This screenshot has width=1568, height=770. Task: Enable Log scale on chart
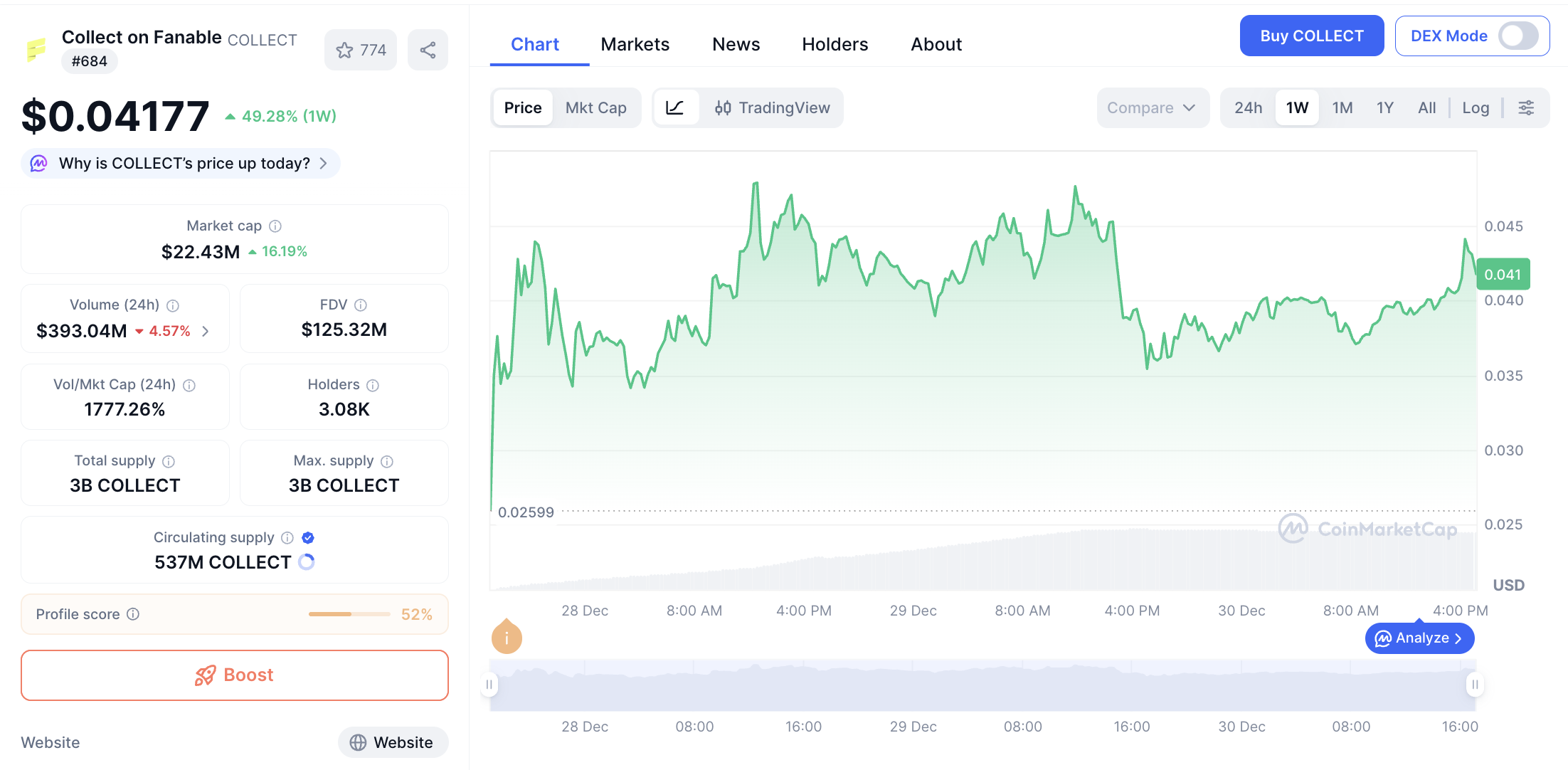click(x=1475, y=108)
